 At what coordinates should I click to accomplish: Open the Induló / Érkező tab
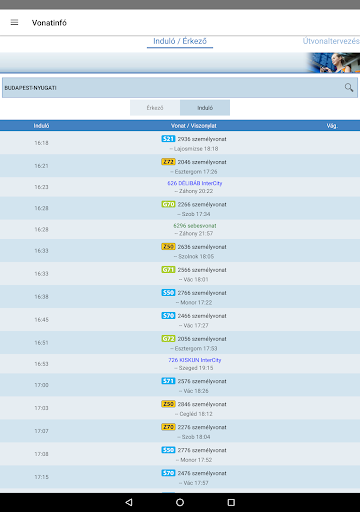coord(180,41)
